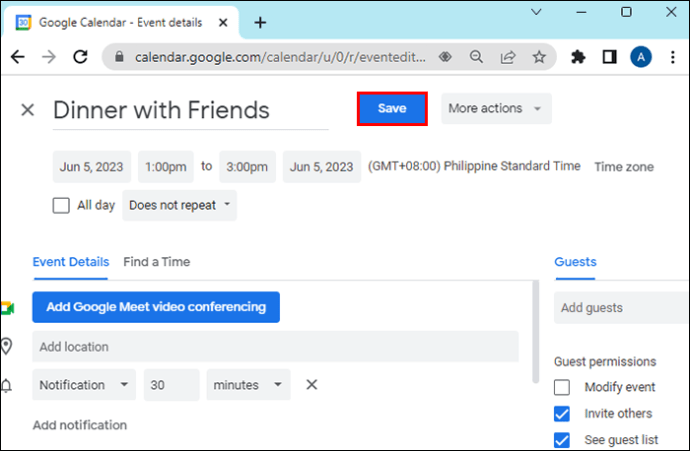The width and height of the screenshot is (690, 451).
Task: Click the share page icon in address bar
Action: click(x=508, y=57)
